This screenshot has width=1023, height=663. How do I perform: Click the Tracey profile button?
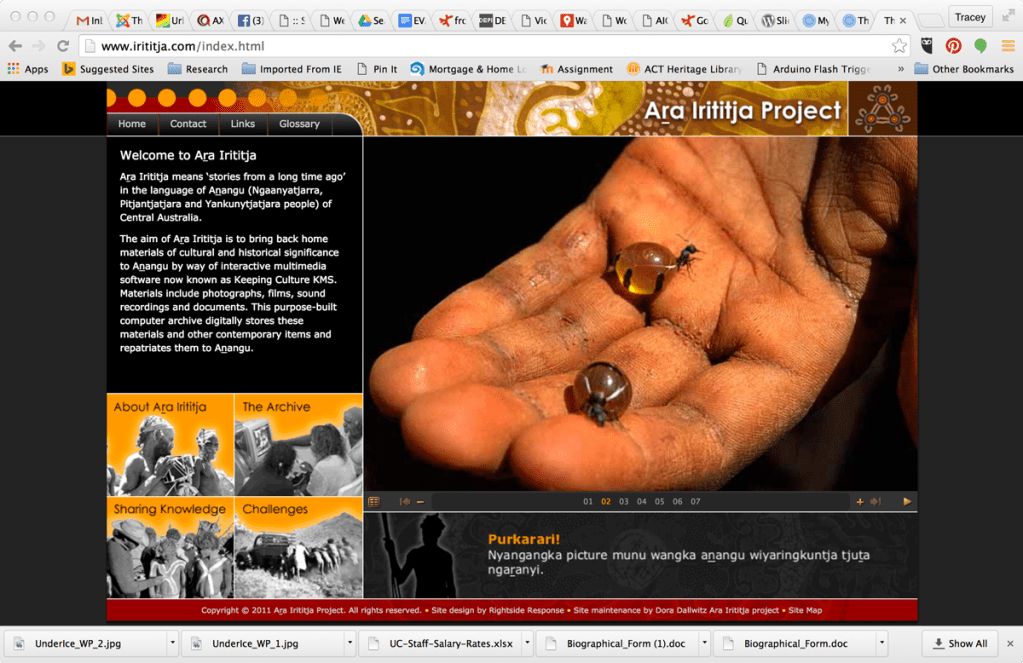click(x=970, y=17)
